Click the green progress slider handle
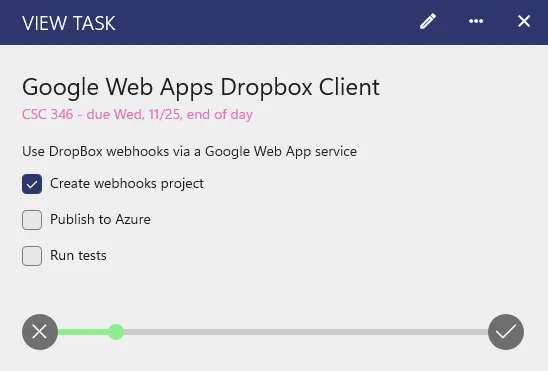 click(x=116, y=332)
